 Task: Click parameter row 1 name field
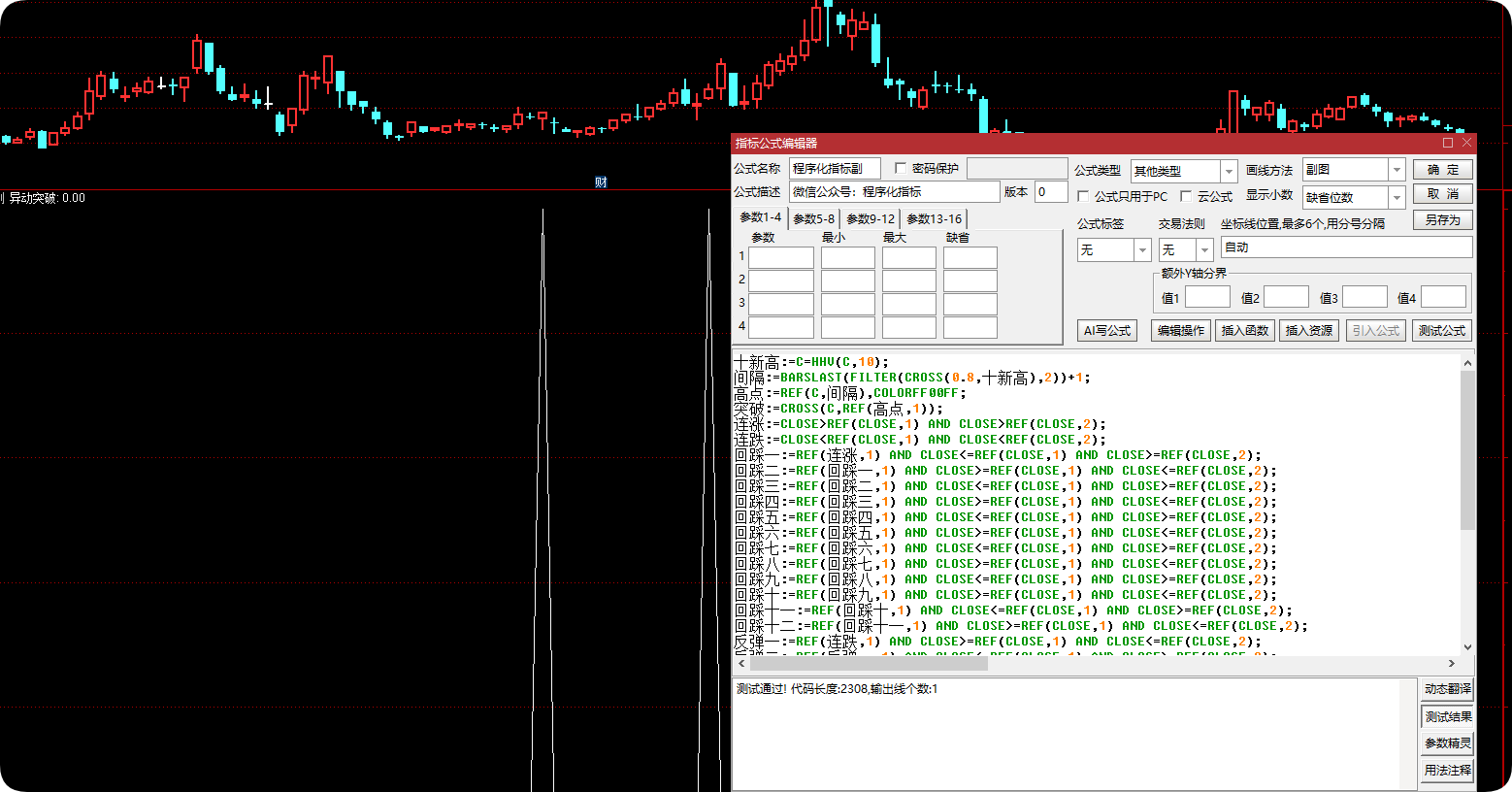(781, 257)
